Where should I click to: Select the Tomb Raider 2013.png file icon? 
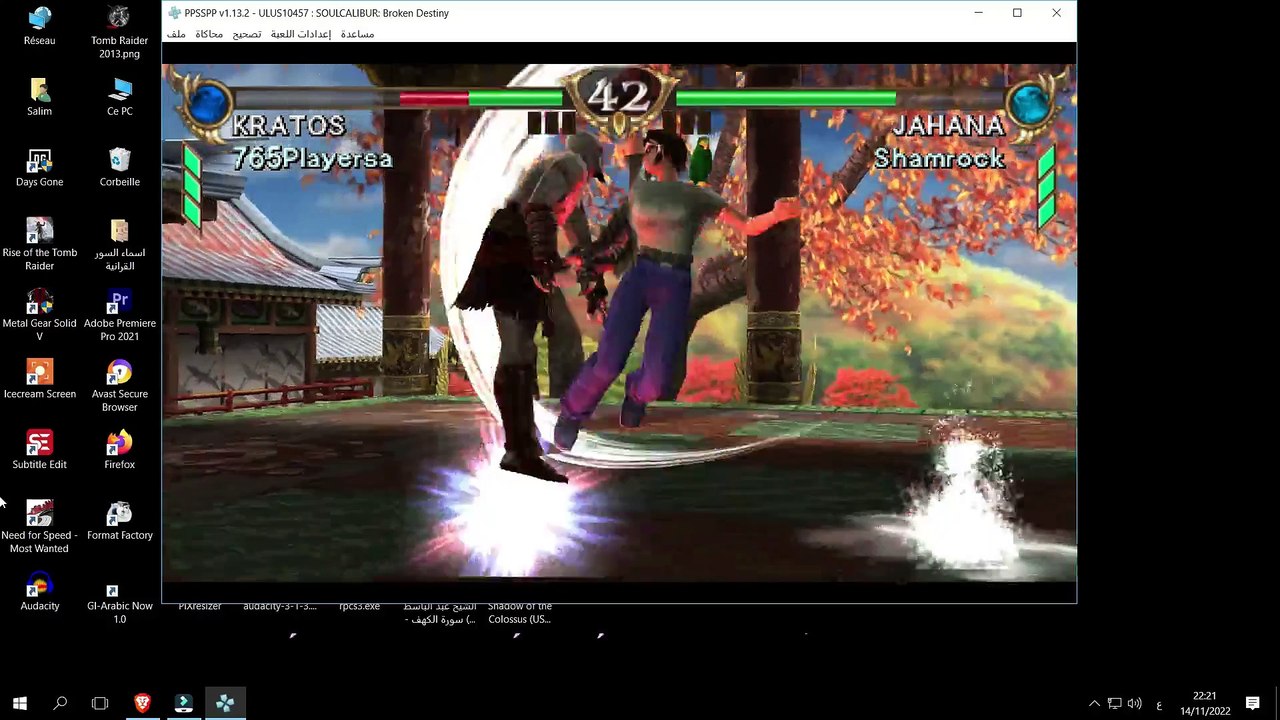[120, 32]
